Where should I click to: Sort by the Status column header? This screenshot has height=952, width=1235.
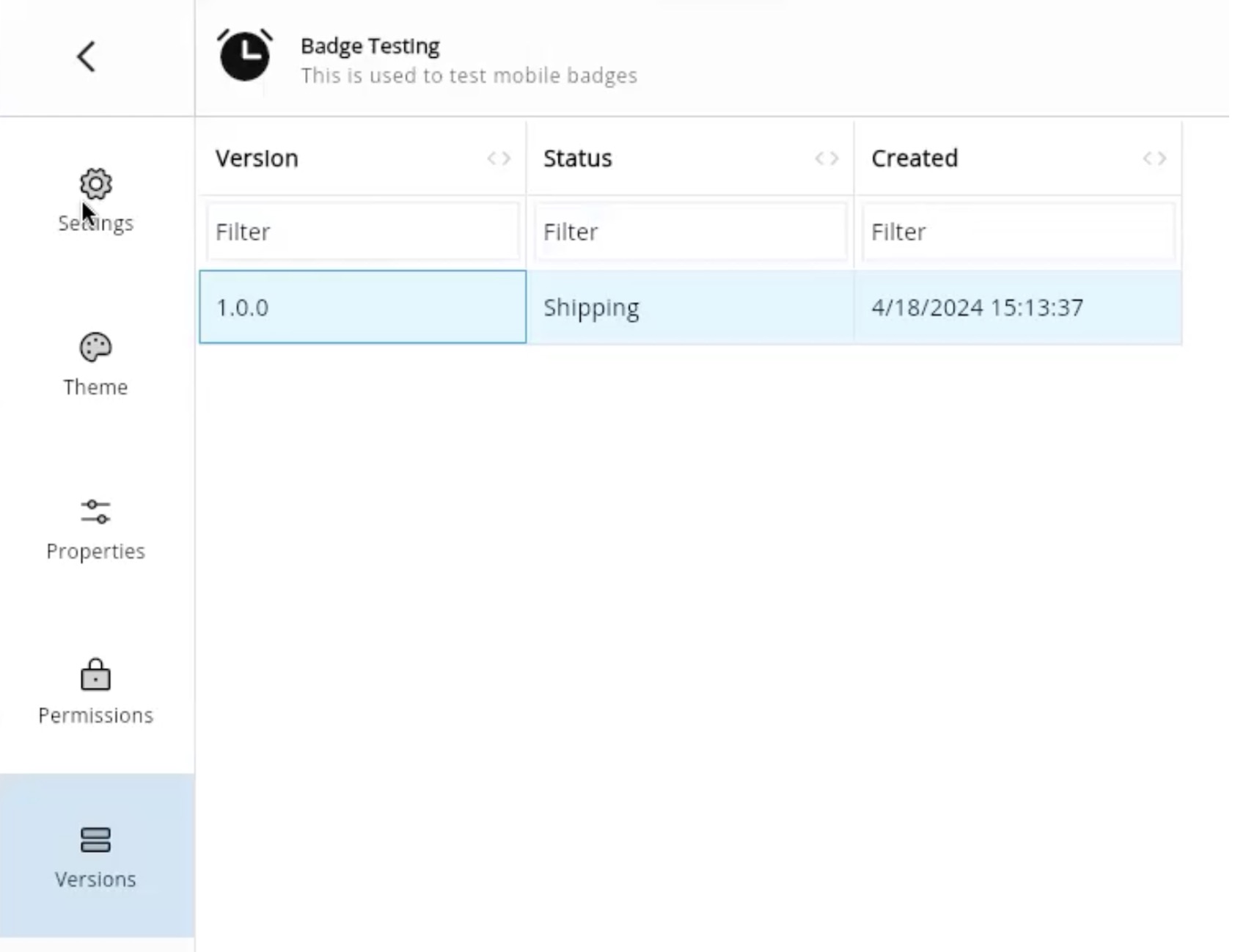pos(577,158)
